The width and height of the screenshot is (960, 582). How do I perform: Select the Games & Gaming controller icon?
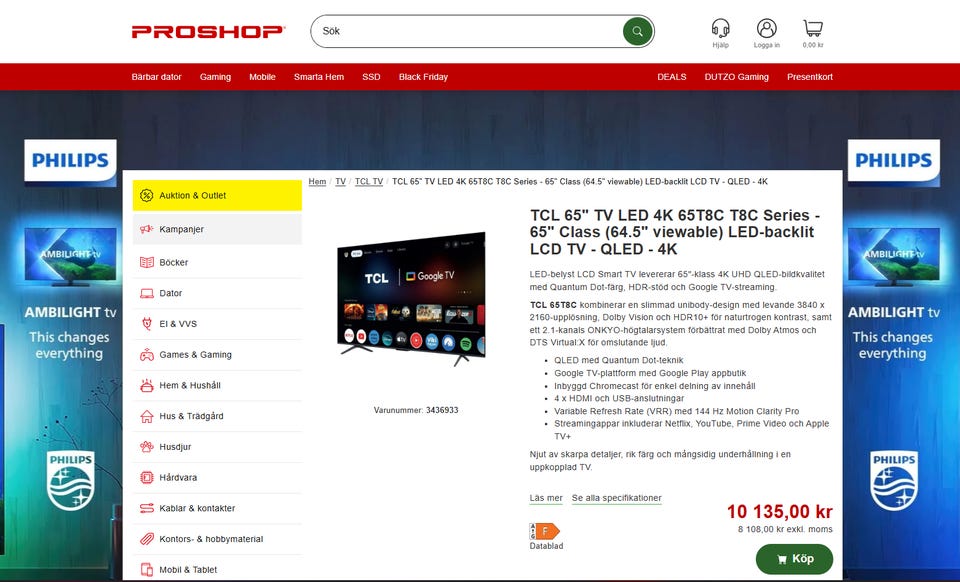(146, 354)
